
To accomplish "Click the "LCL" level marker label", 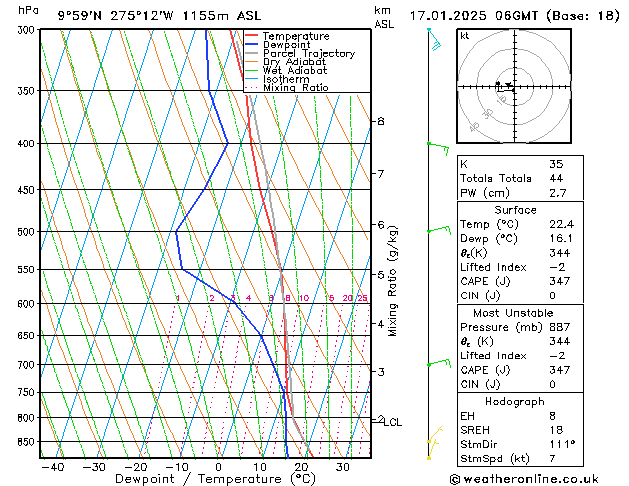I will point(393,422).
